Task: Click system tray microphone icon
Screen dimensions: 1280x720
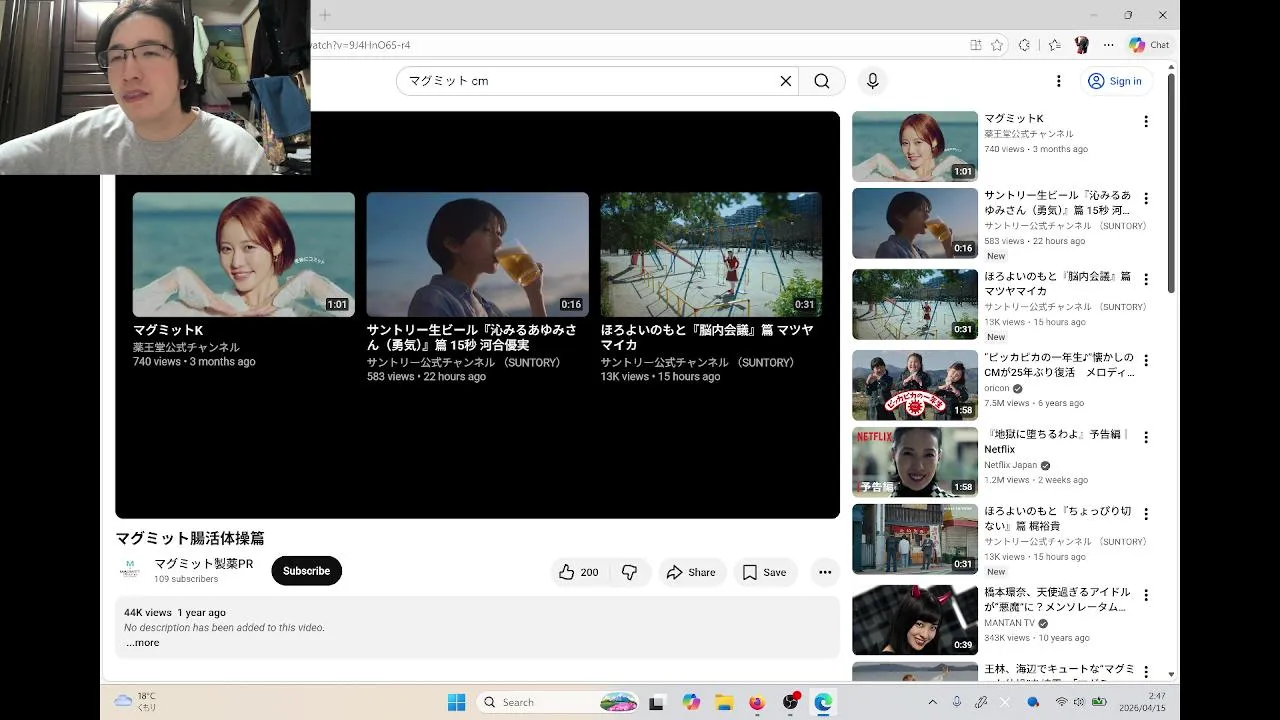Action: 957,702
